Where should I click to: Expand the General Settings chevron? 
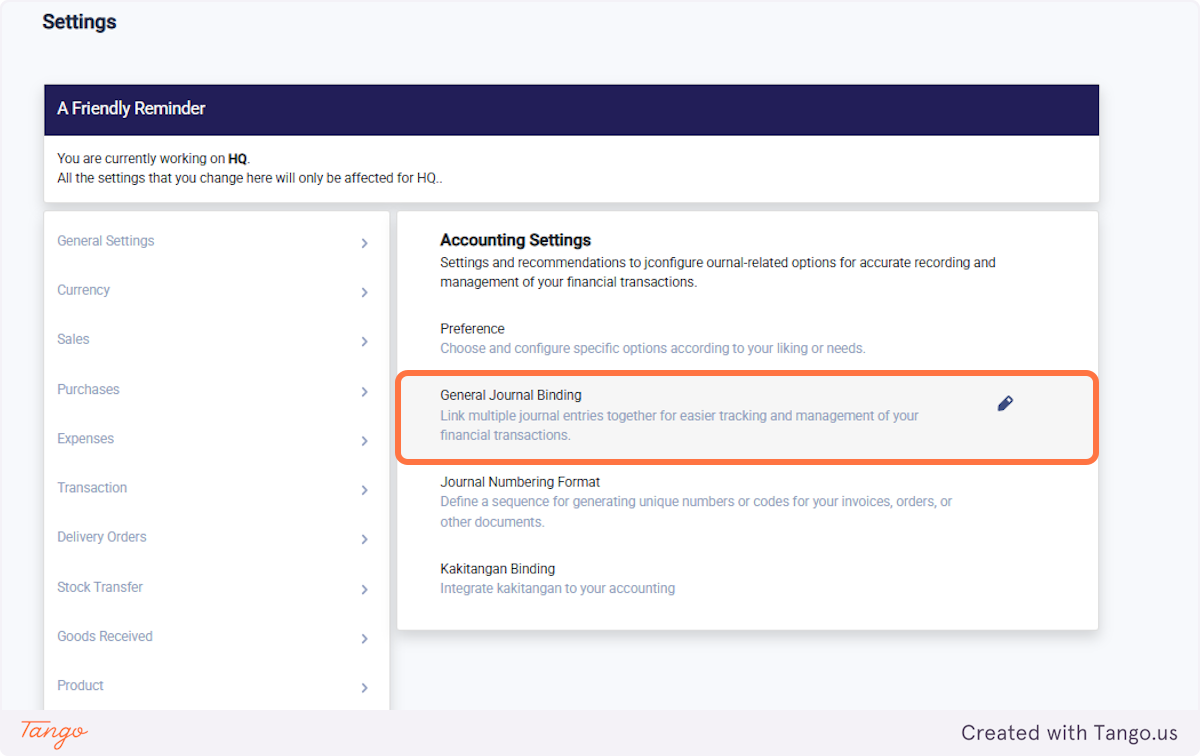tap(364, 243)
